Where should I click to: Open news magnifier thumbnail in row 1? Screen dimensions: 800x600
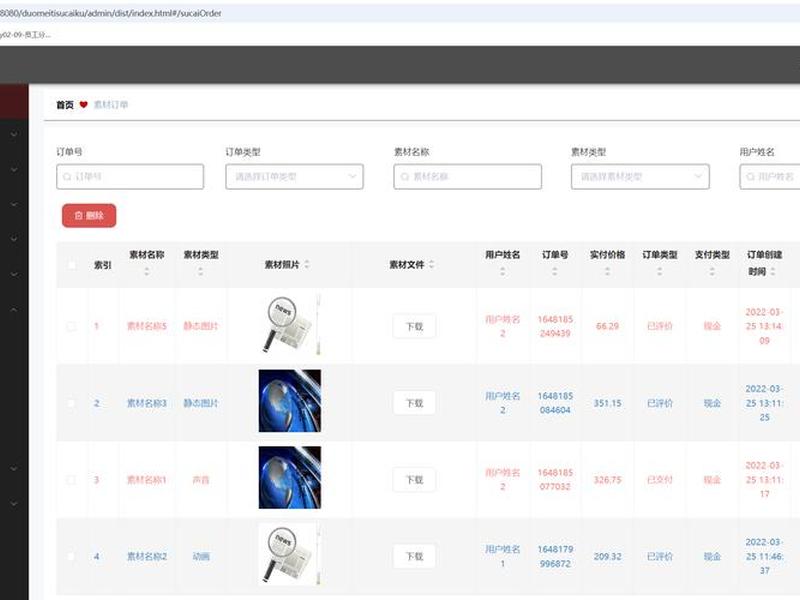[x=290, y=324]
